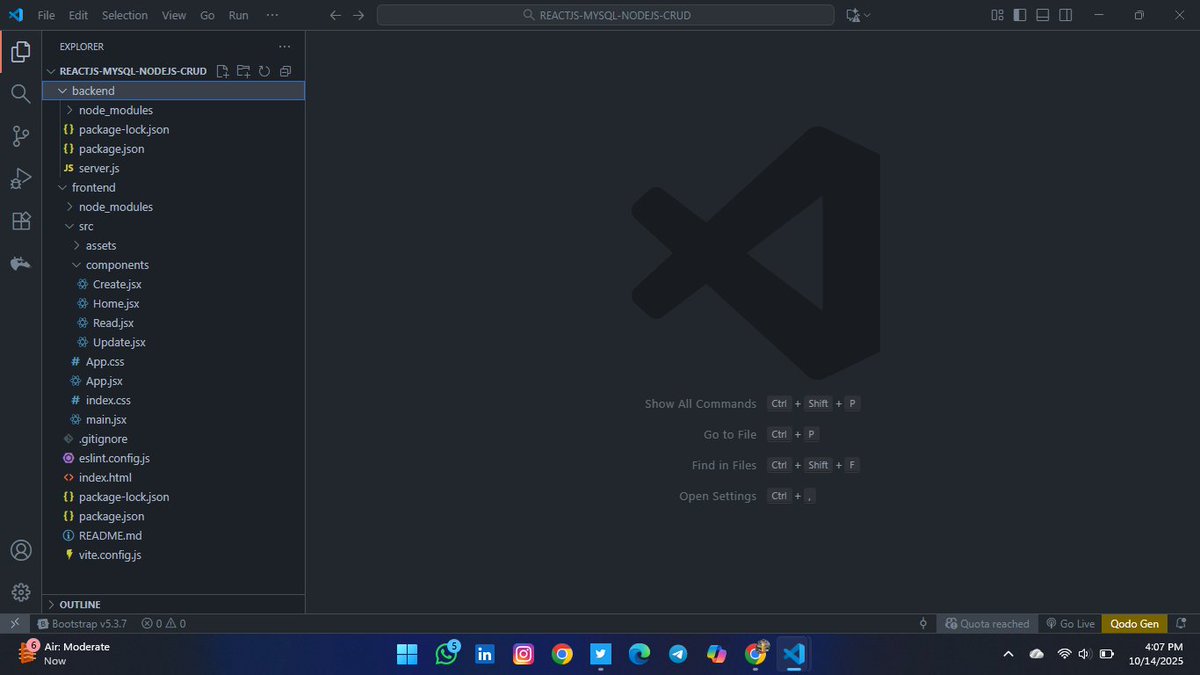Open the additional menus ellipsis in the menu bar
The width and height of the screenshot is (1200, 675).
click(x=272, y=15)
